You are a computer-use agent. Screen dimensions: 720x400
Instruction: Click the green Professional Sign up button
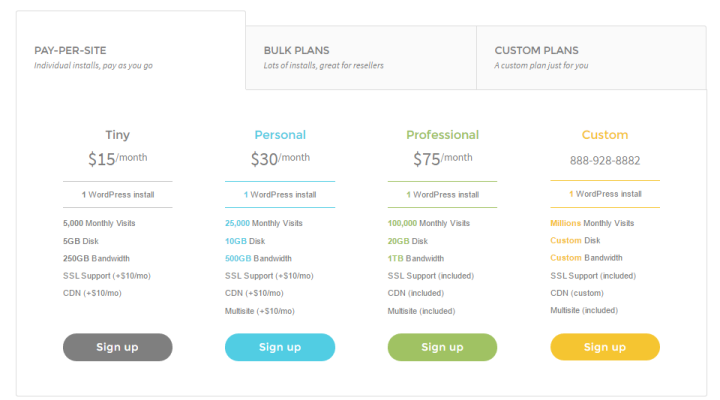(442, 347)
